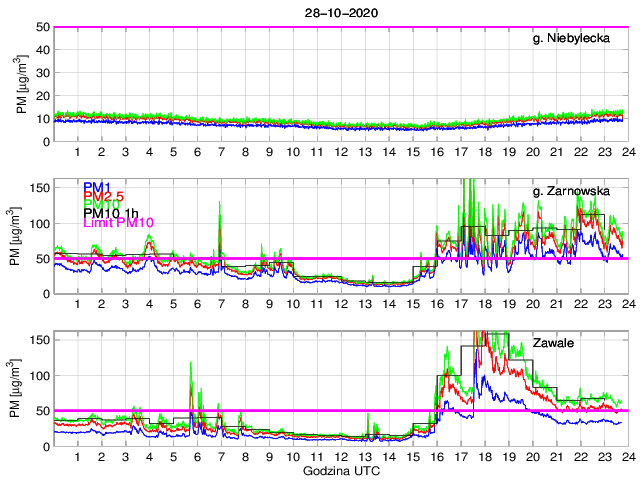Click hour 7 tick under Zarnowska plot

coord(221,304)
